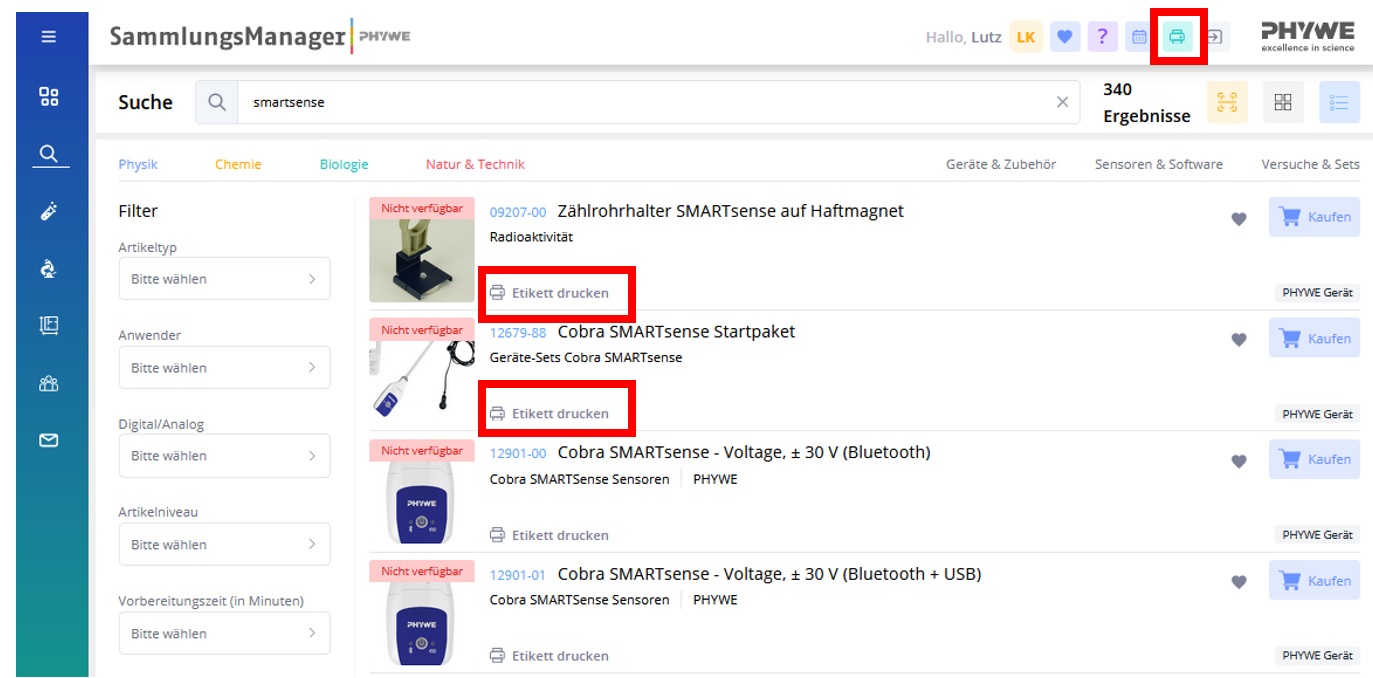Image resolution: width=1373 pixels, height=678 pixels.
Task: Open article number 12901-00
Action: 518,454
